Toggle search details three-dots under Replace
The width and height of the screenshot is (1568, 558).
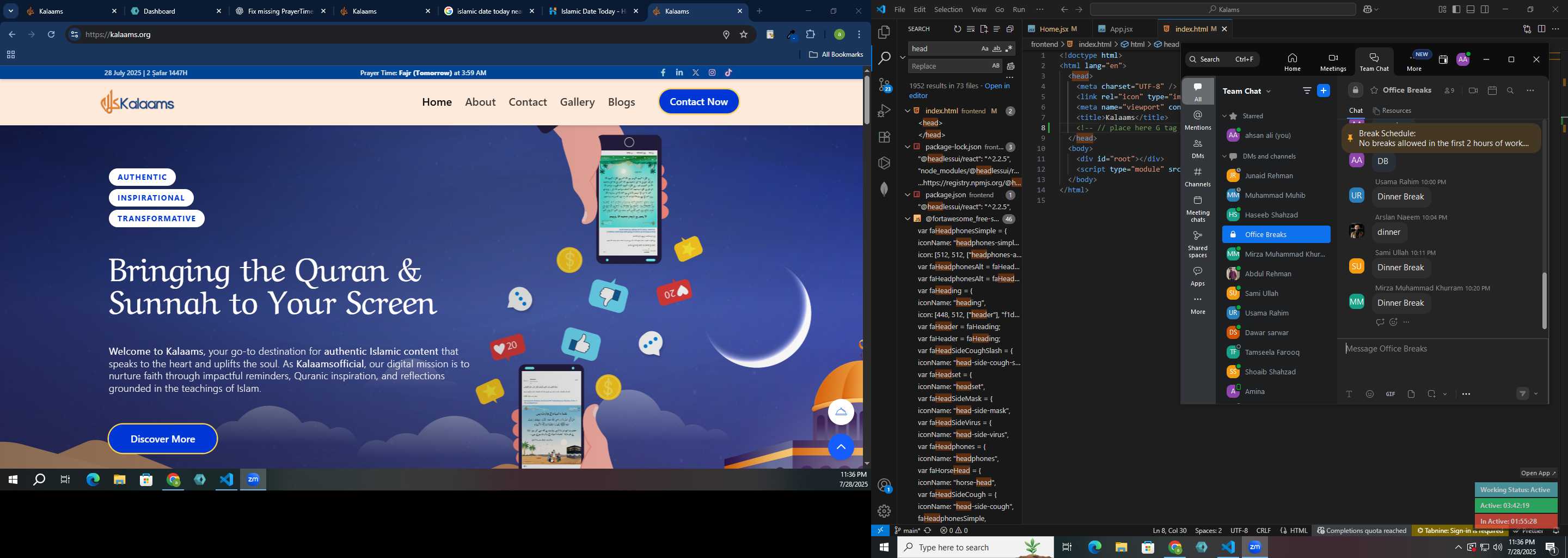click(1009, 78)
